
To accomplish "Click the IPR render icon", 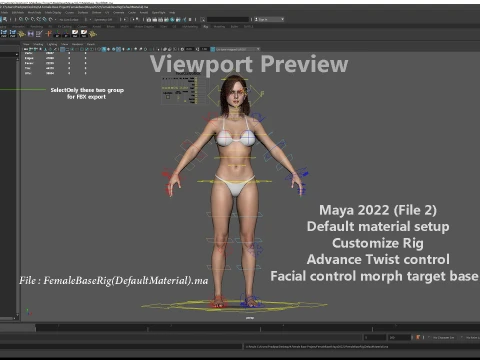I will [x=161, y=20].
